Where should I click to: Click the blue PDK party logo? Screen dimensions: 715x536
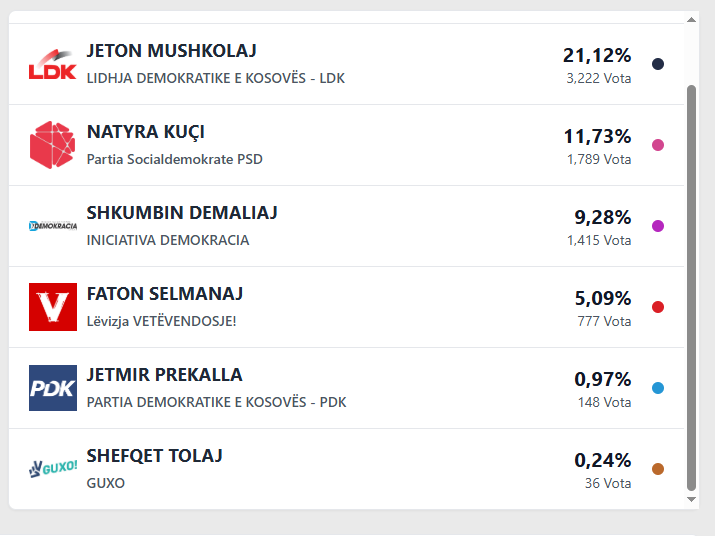pos(52,388)
